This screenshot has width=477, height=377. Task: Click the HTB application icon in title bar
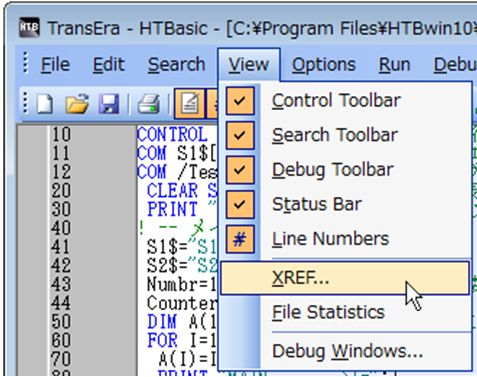click(x=29, y=27)
